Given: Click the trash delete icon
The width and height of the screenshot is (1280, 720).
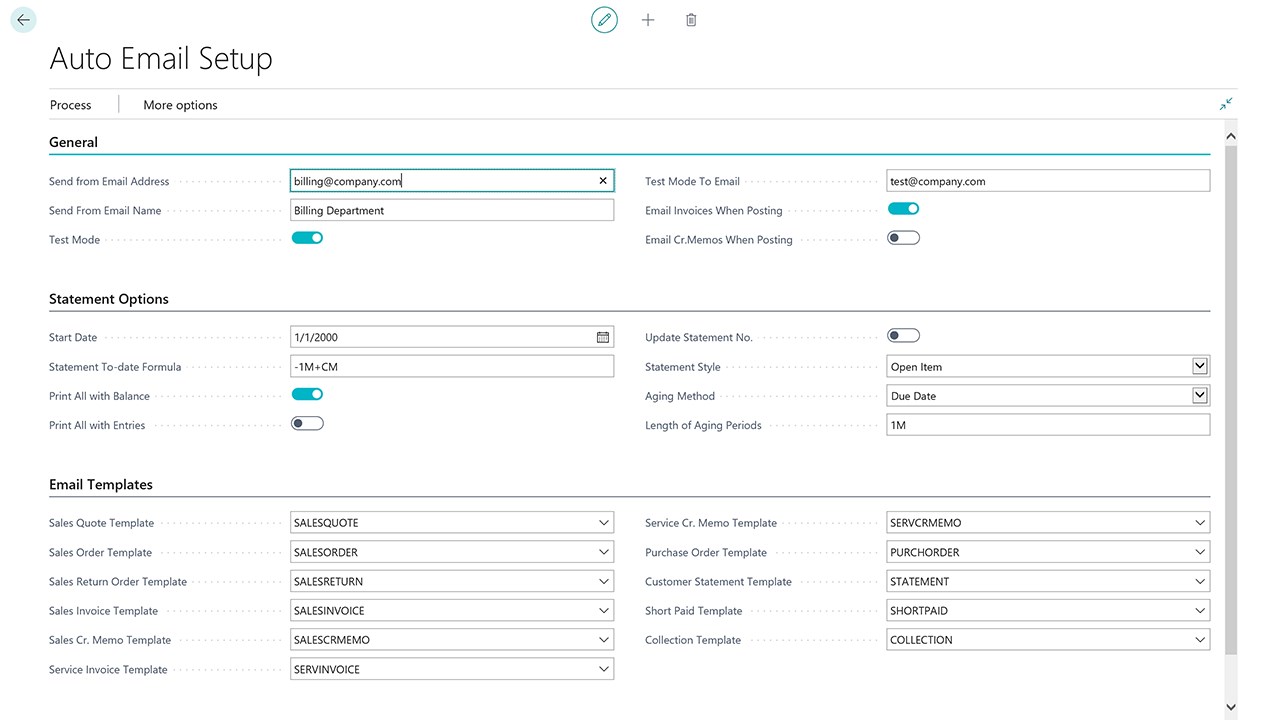Looking at the screenshot, I should coord(691,20).
